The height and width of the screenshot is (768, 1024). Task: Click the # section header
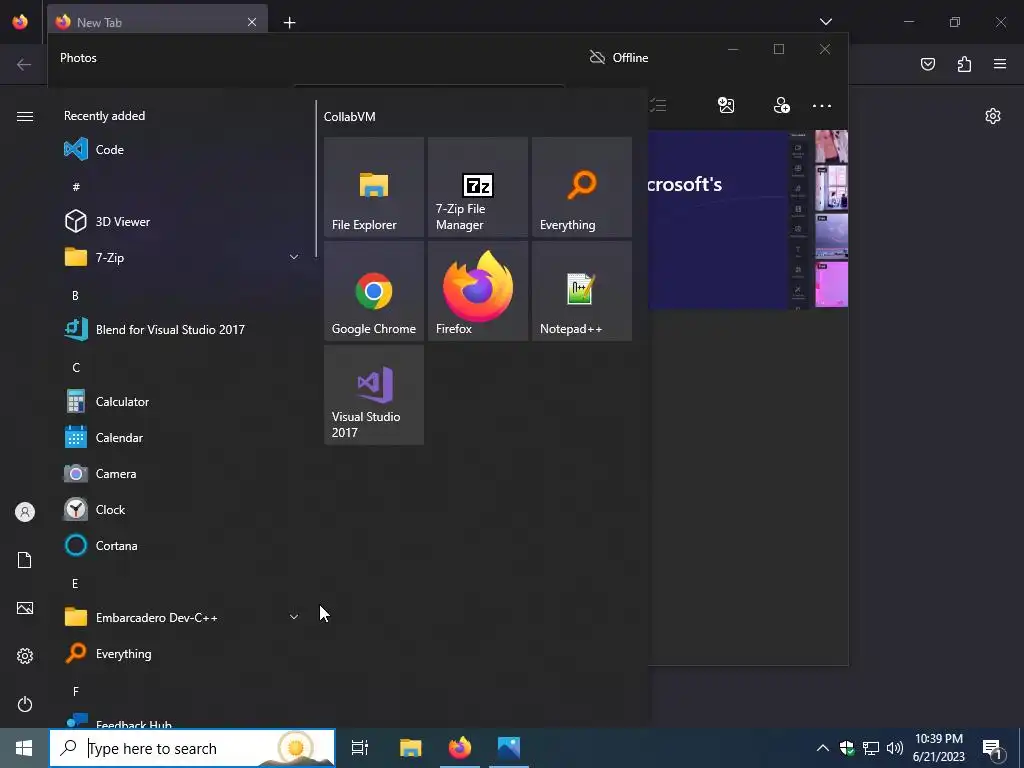point(76,187)
